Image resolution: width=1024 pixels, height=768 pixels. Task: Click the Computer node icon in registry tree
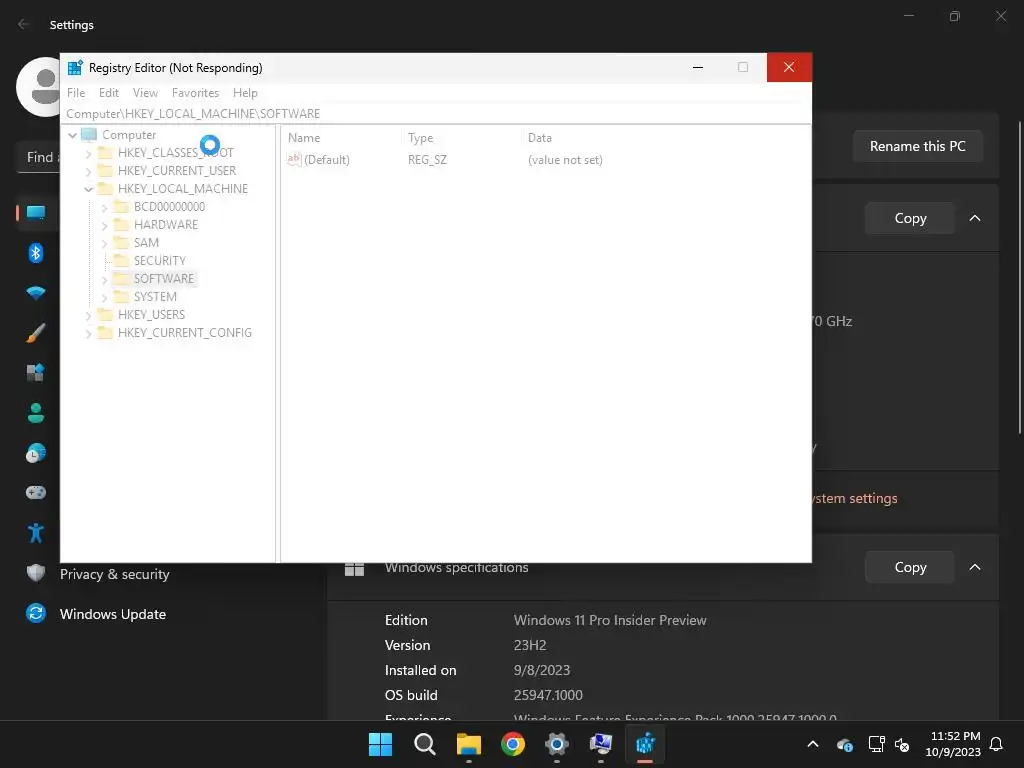tap(89, 135)
